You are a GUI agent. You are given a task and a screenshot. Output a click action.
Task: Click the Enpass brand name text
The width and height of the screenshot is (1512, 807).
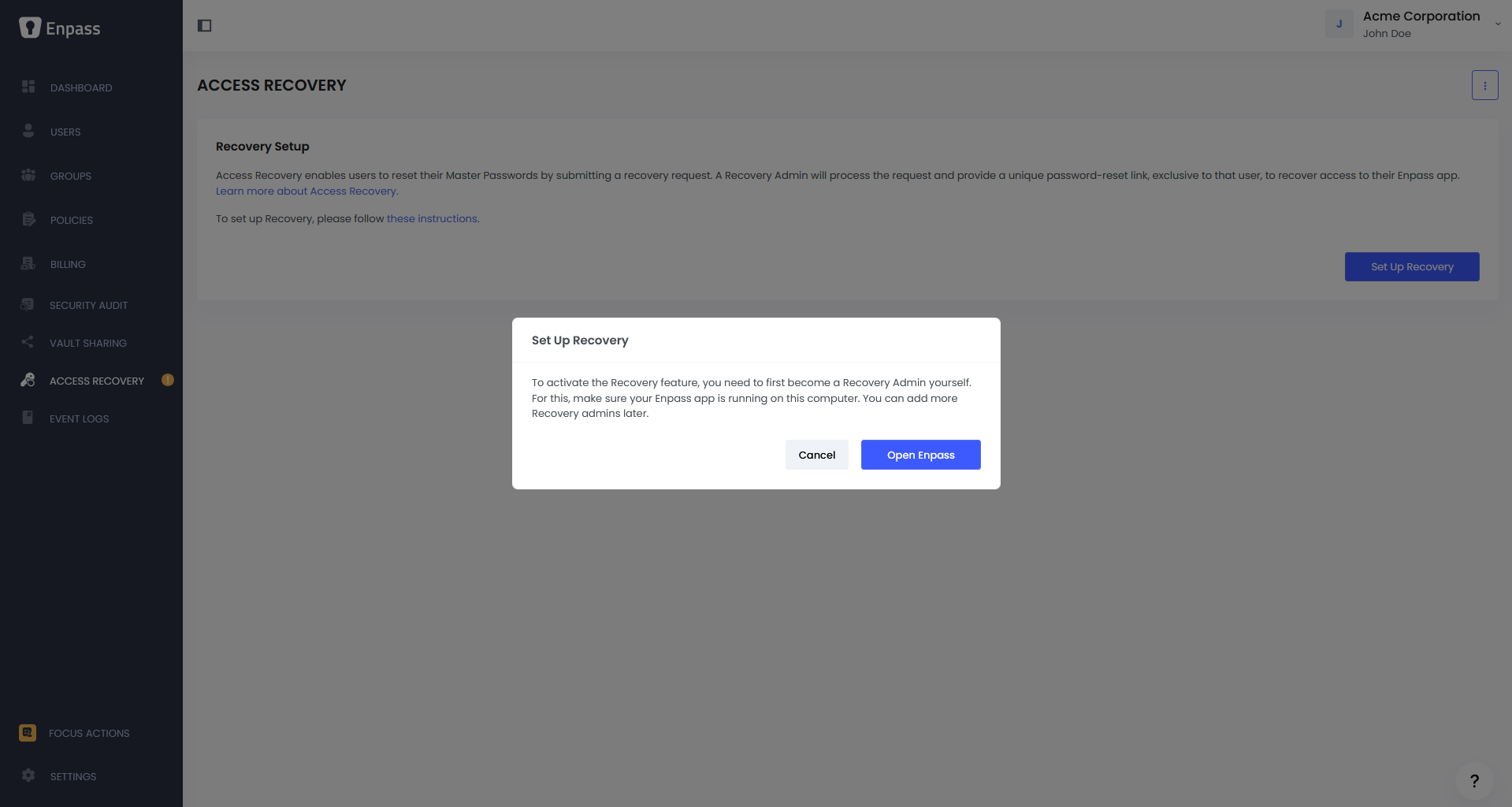point(73,29)
